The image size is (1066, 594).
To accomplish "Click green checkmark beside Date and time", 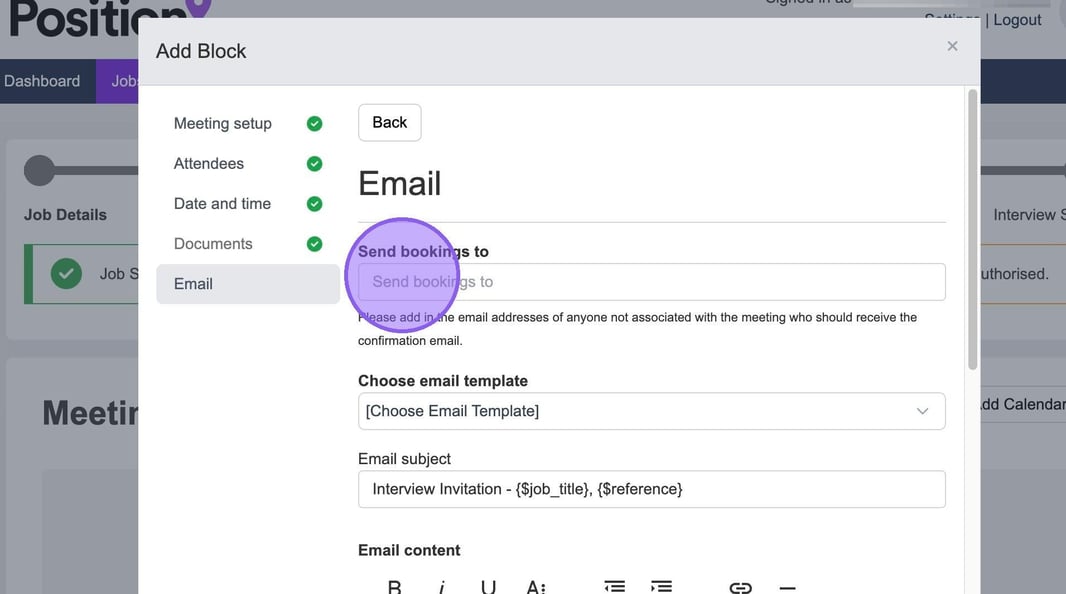I will (314, 204).
